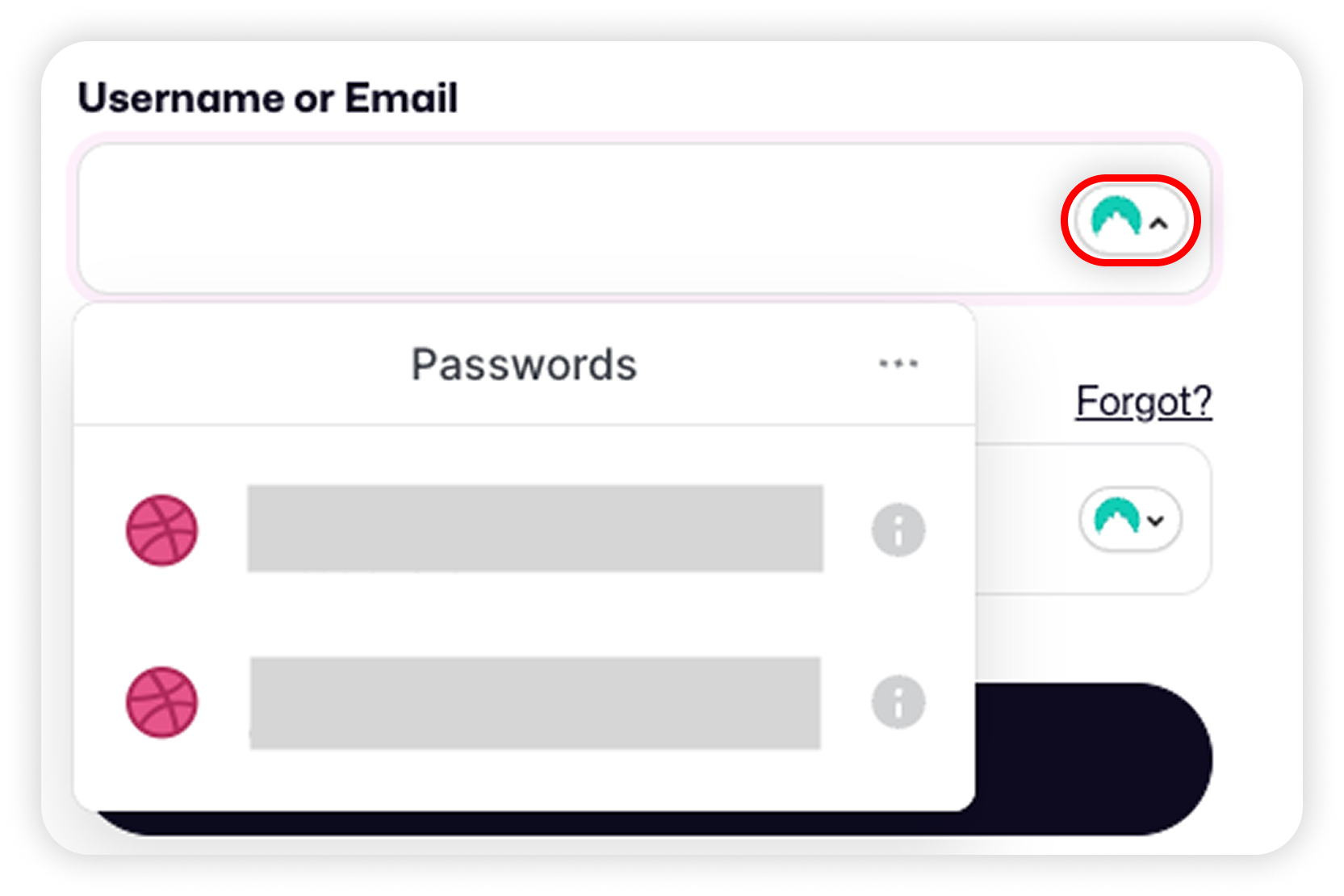Image resolution: width=1344 pixels, height=896 pixels.
Task: Click the NordPass logo in the username field
Action: 1115,218
